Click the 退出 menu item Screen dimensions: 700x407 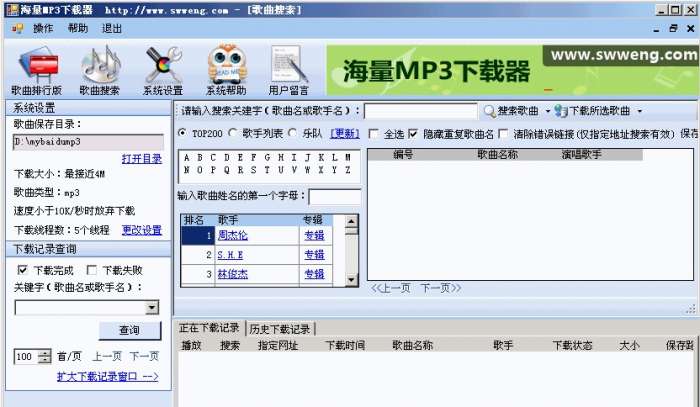pos(112,29)
